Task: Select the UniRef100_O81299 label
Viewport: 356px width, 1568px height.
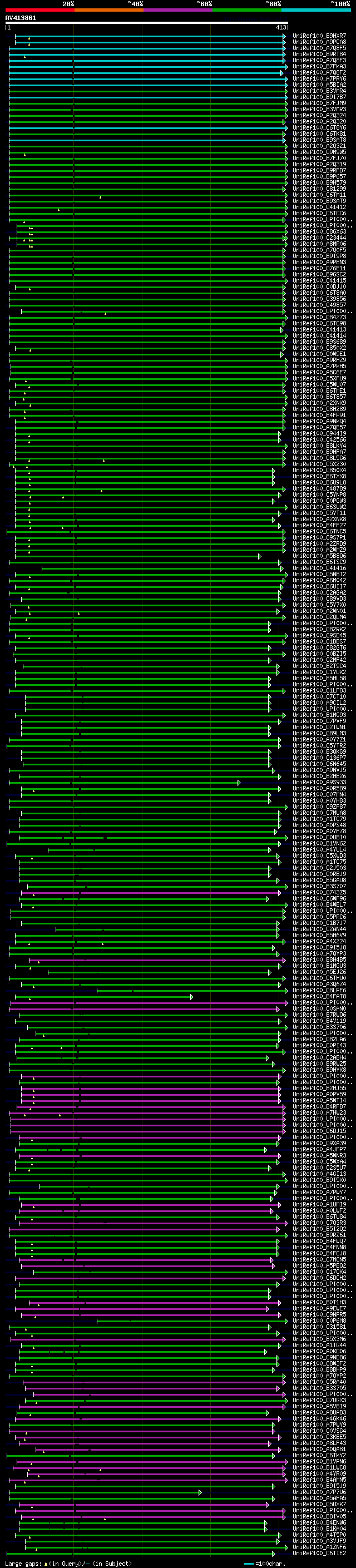Action: point(319,189)
